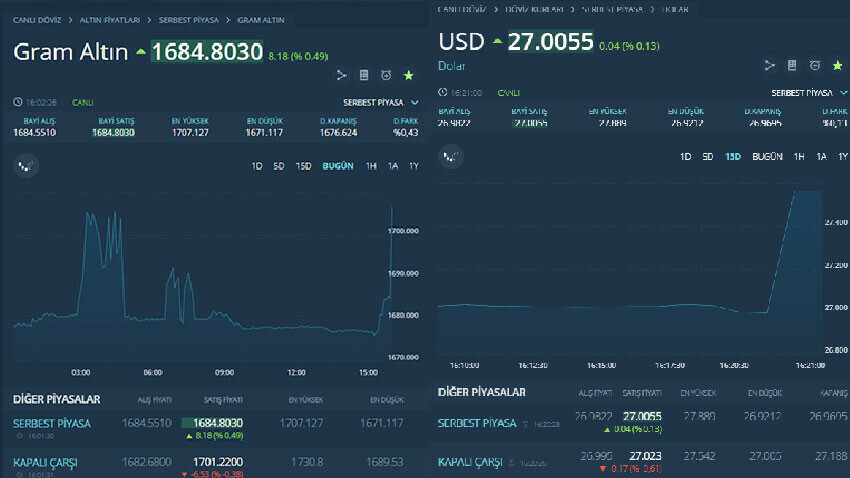Click the share icon on Gram Altın panel
Screen dimensions: 850x478
tap(340, 75)
